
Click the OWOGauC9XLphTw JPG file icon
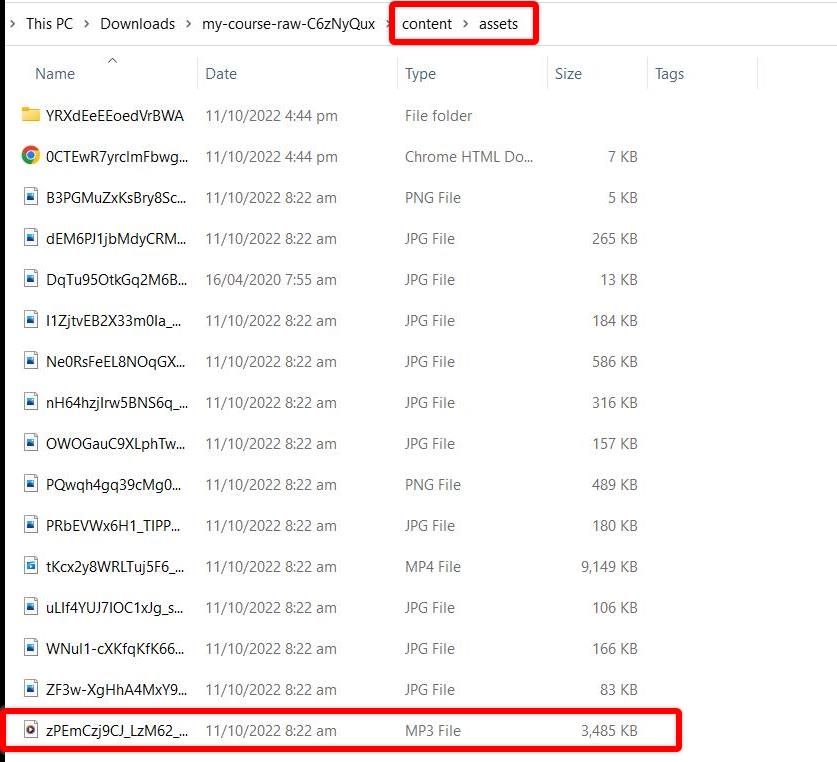pyautogui.click(x=31, y=443)
